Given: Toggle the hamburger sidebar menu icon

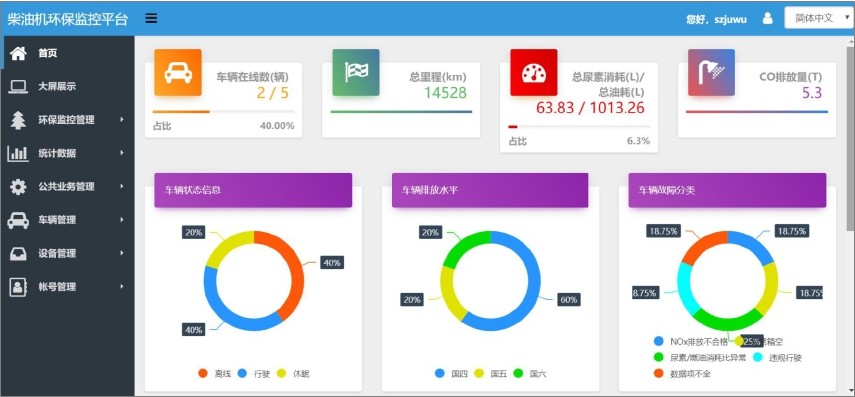Looking at the screenshot, I should tap(151, 19).
